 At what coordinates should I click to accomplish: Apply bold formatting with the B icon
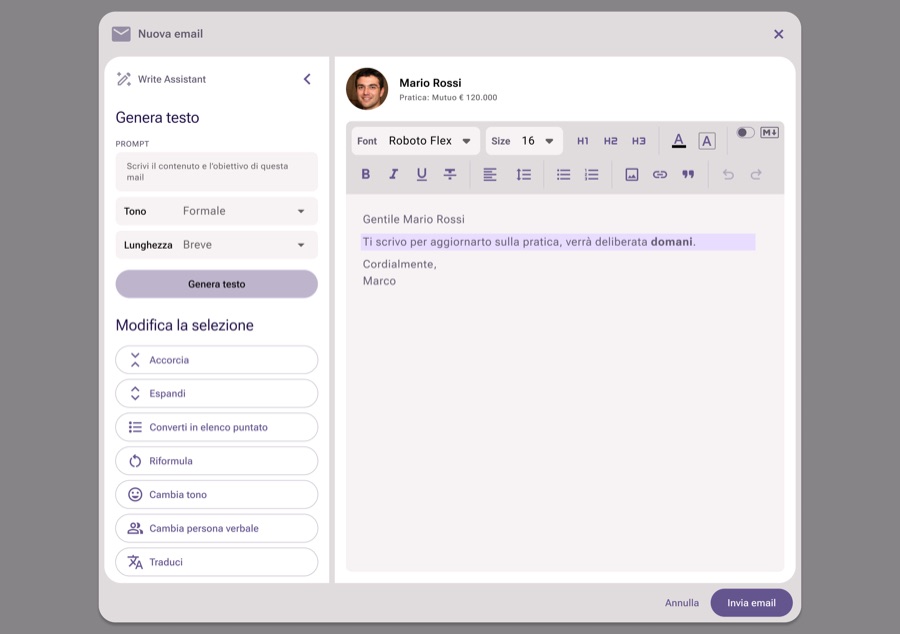366,174
